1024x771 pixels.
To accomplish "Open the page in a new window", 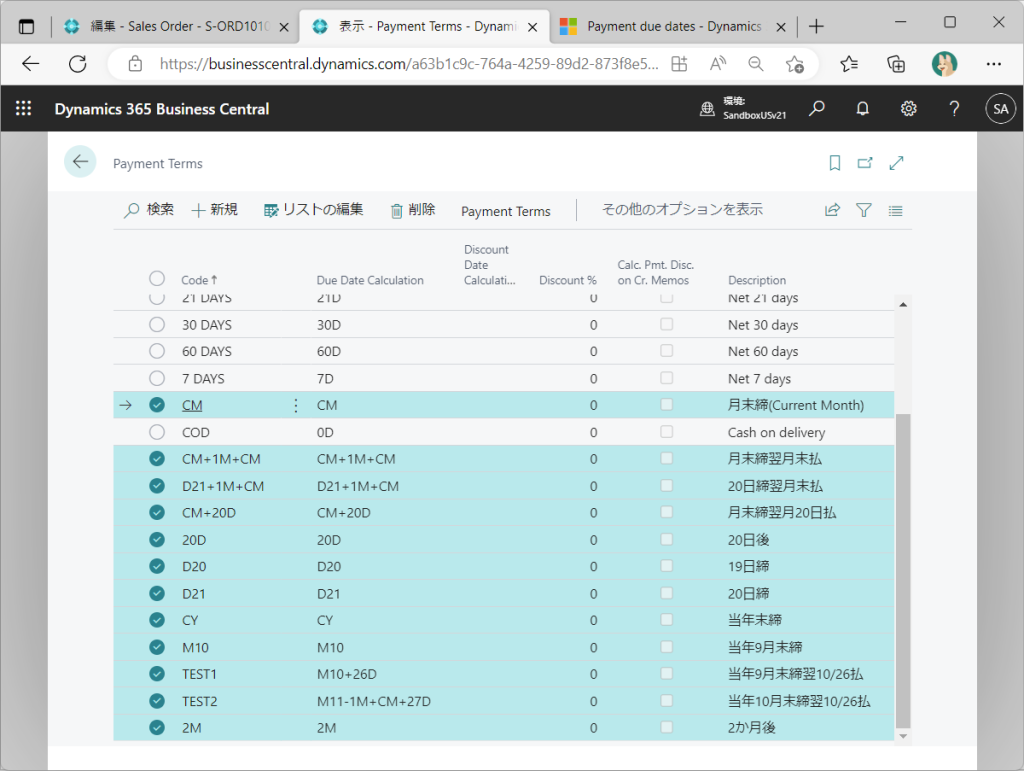I will tap(865, 163).
